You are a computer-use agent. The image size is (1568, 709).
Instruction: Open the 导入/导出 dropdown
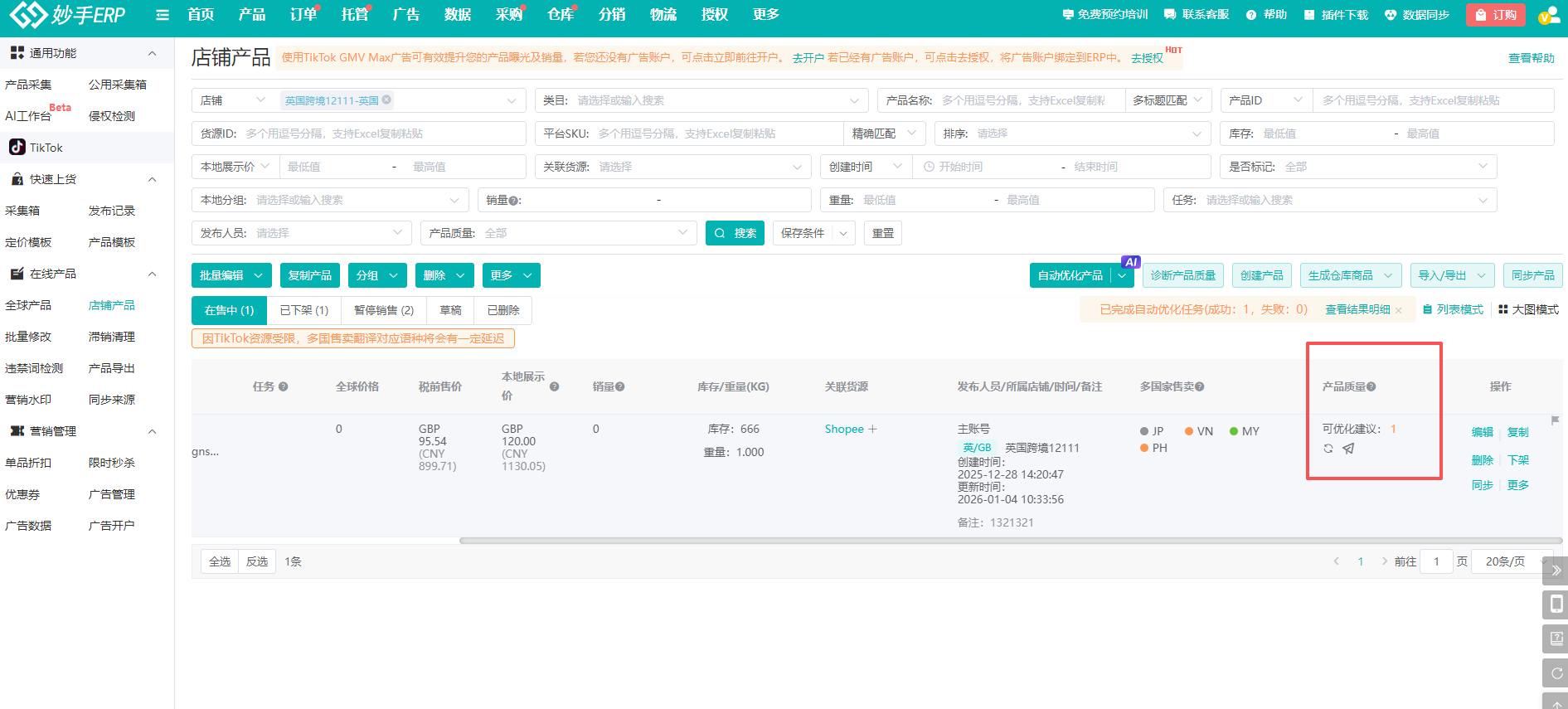pos(1451,275)
